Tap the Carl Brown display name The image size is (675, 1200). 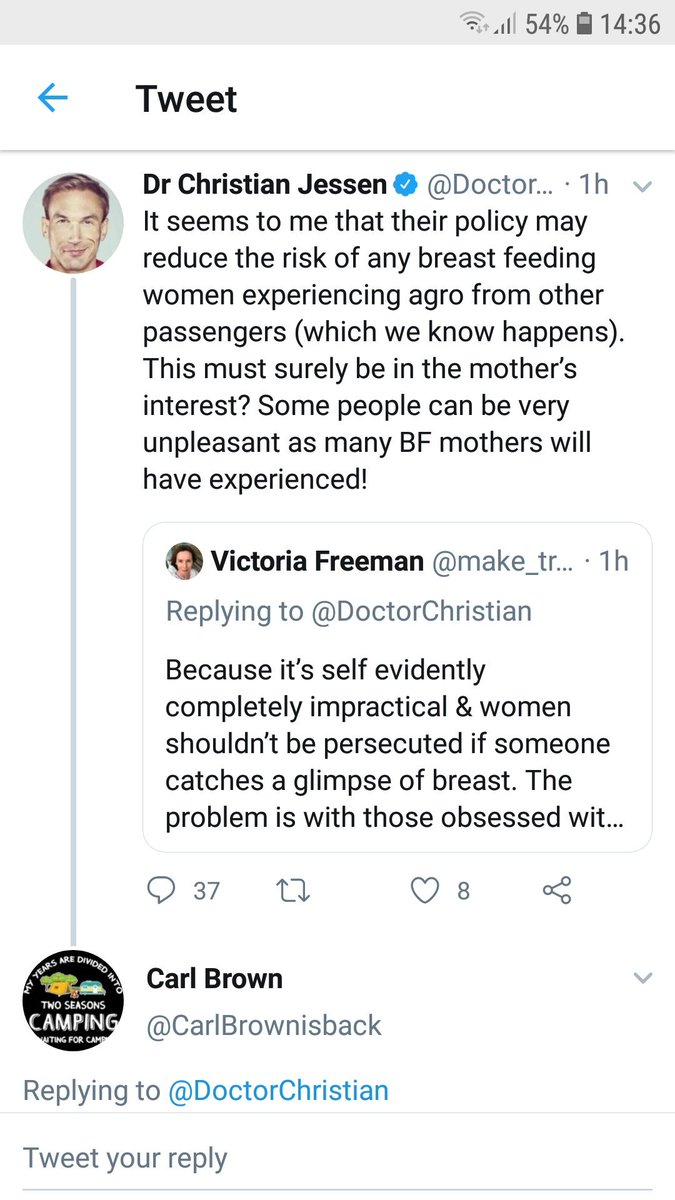click(x=214, y=978)
